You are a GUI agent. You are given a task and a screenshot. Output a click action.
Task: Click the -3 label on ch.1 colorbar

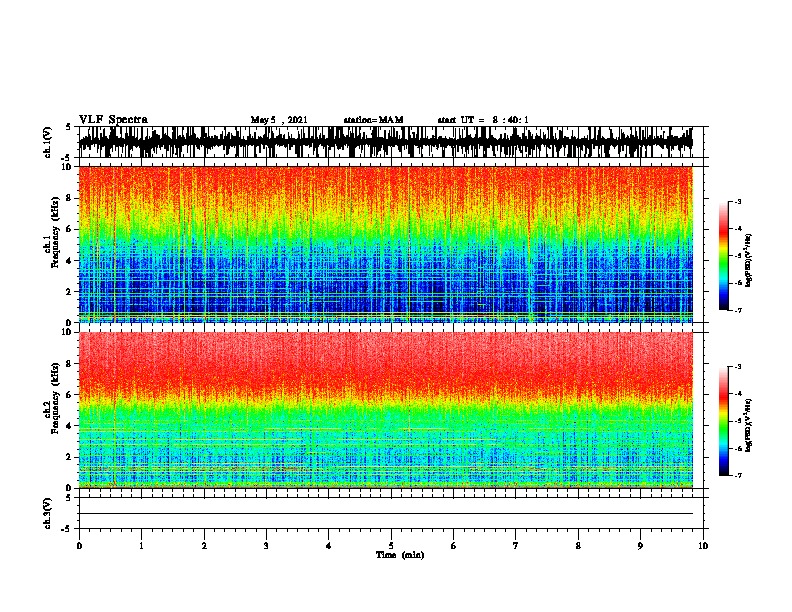(737, 202)
